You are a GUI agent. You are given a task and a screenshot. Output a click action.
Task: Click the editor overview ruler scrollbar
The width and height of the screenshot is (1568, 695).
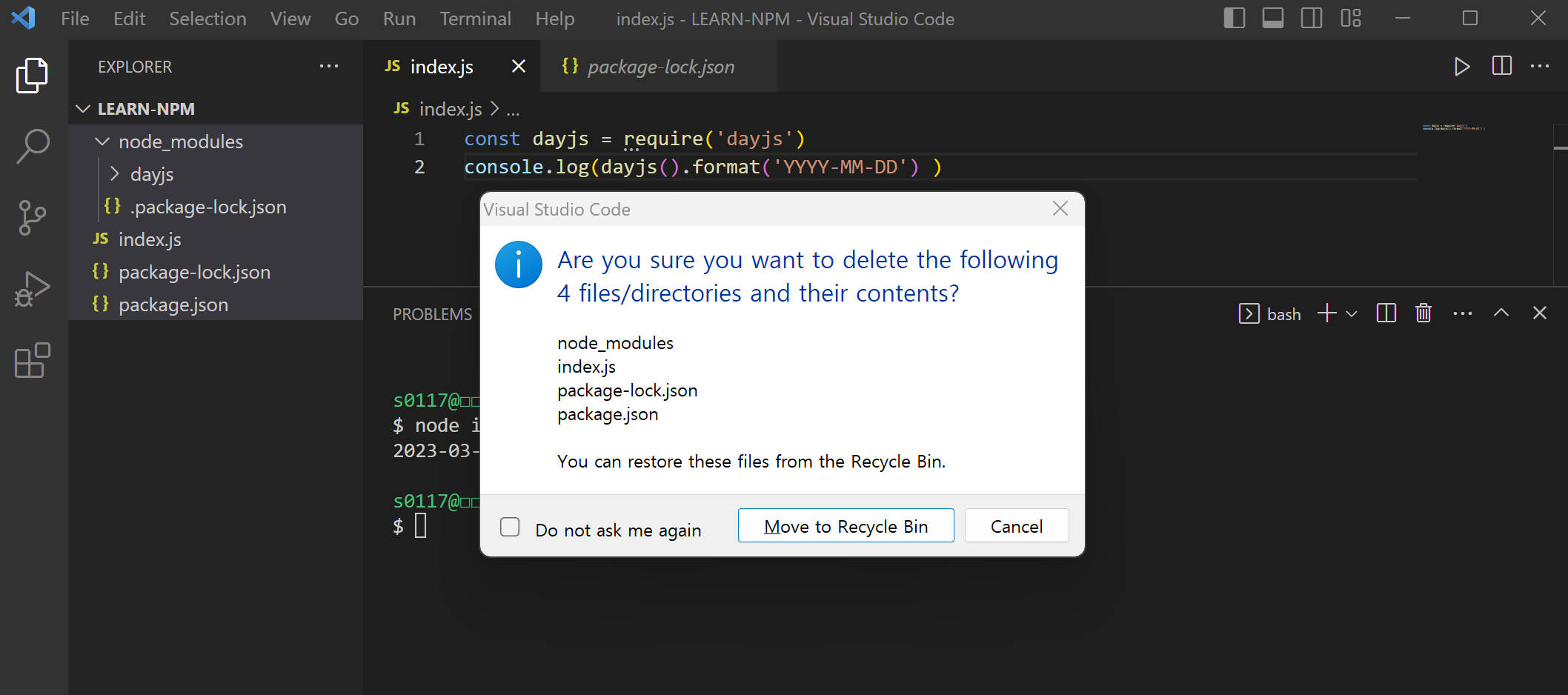point(1560,205)
